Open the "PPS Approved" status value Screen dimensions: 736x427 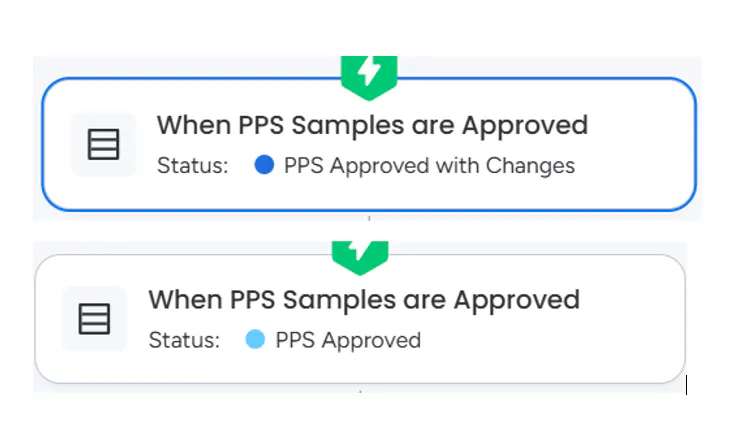click(348, 340)
